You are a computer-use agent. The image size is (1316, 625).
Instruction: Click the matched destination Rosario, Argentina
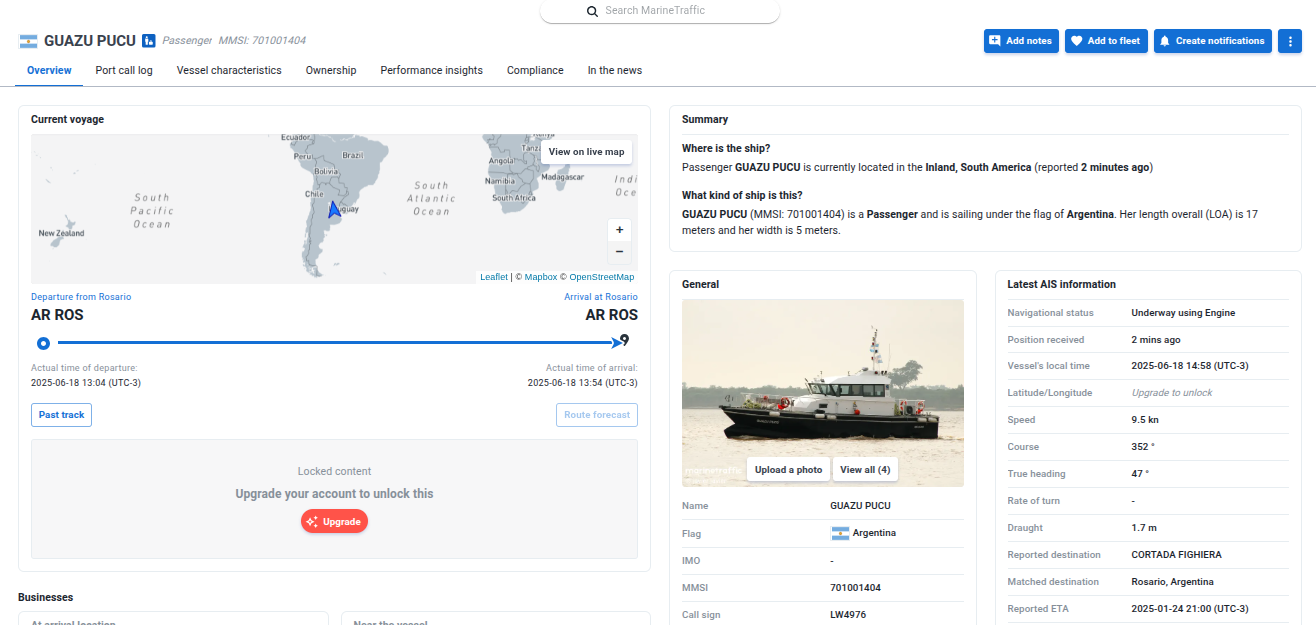pyautogui.click(x=1172, y=582)
